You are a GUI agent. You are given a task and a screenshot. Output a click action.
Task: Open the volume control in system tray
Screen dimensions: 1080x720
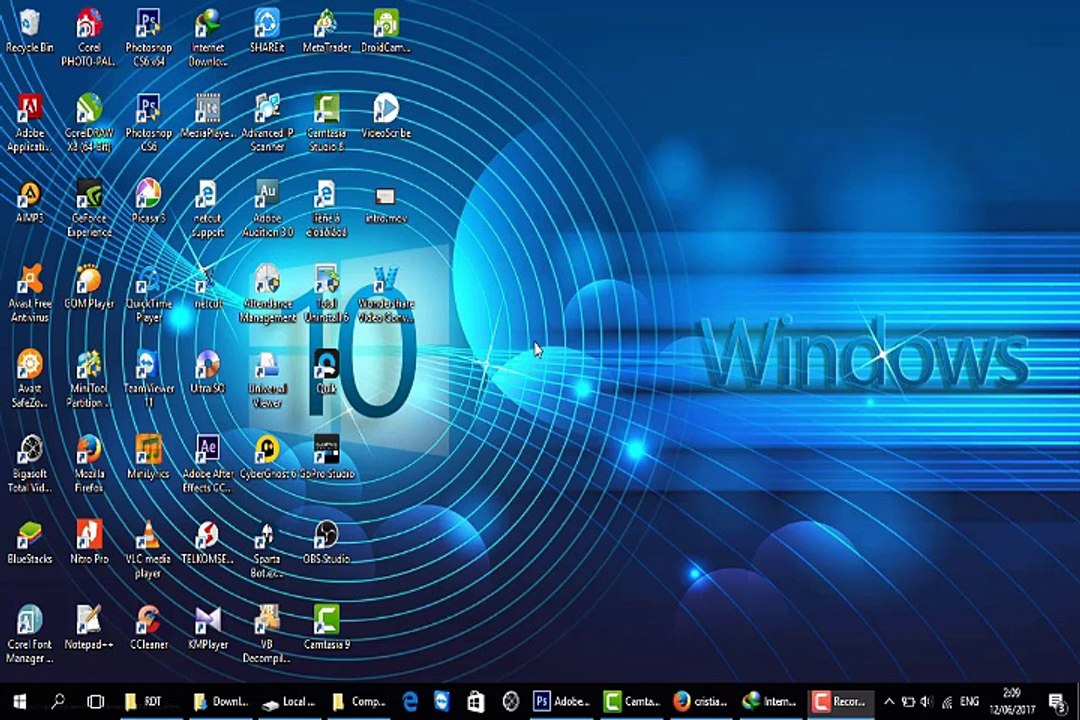coord(927,701)
